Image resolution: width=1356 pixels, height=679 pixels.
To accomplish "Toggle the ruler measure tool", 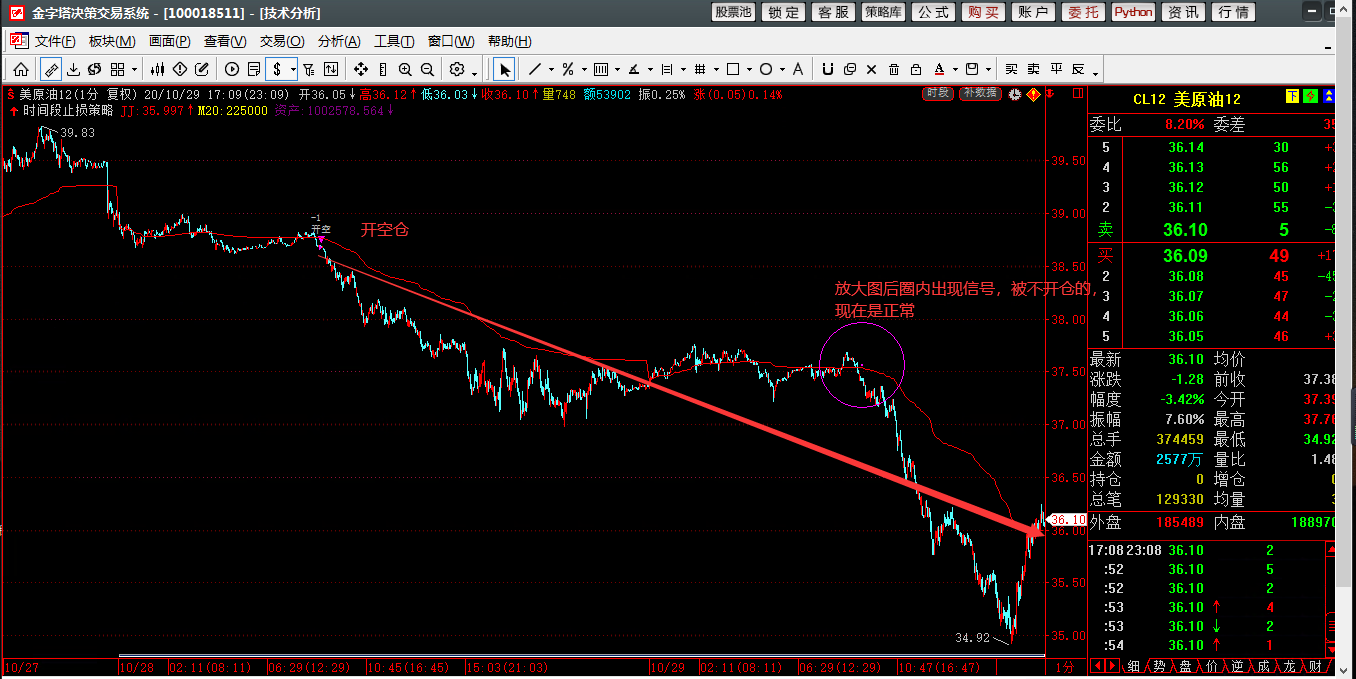I will pos(50,69).
